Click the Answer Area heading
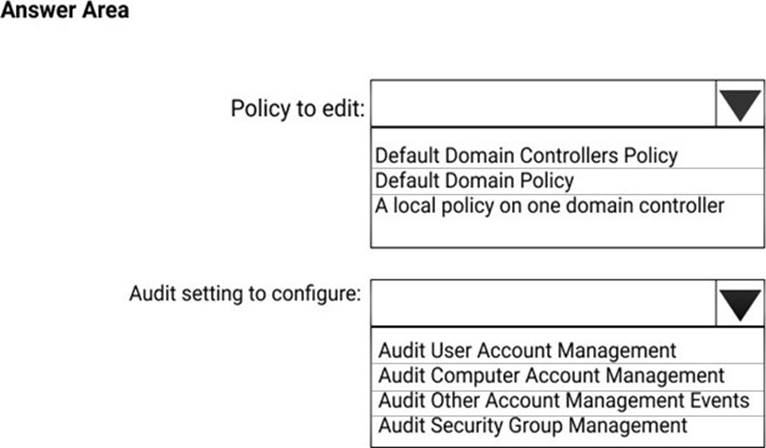Screen dimensions: 766x448 click(x=64, y=13)
